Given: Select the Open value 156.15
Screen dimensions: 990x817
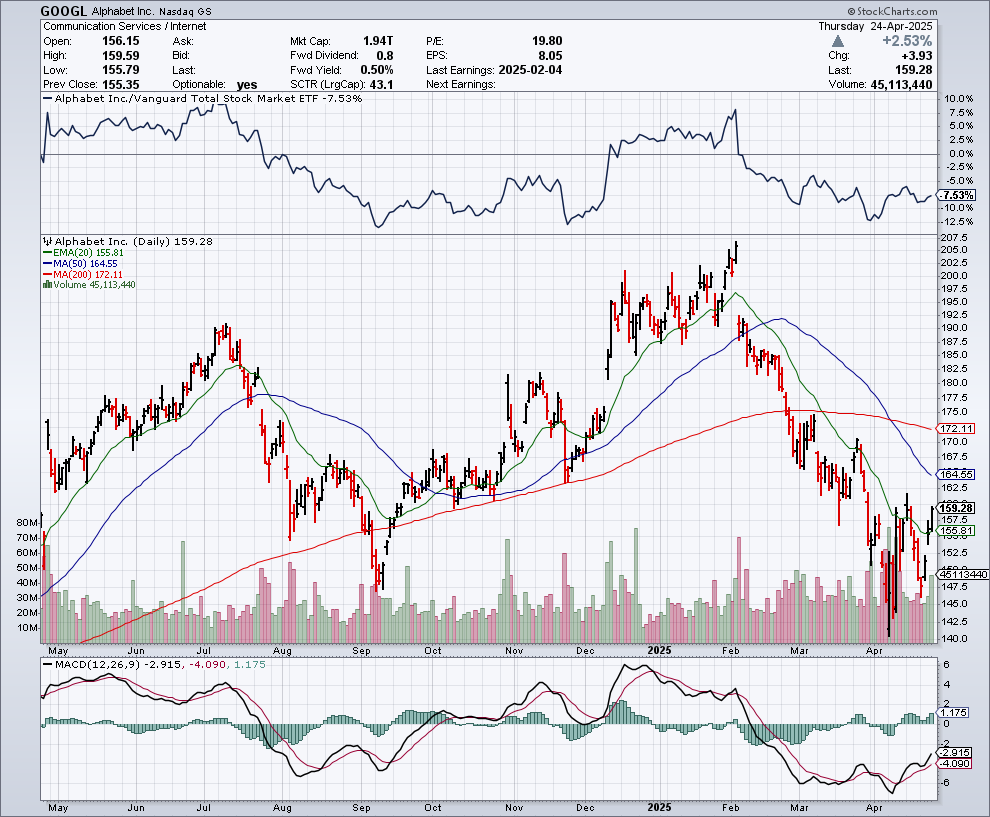Looking at the screenshot, I should (x=121, y=41).
